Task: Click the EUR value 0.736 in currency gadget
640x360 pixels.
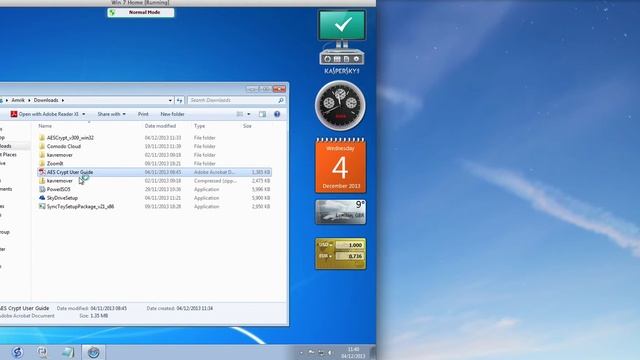Action: [x=350, y=256]
